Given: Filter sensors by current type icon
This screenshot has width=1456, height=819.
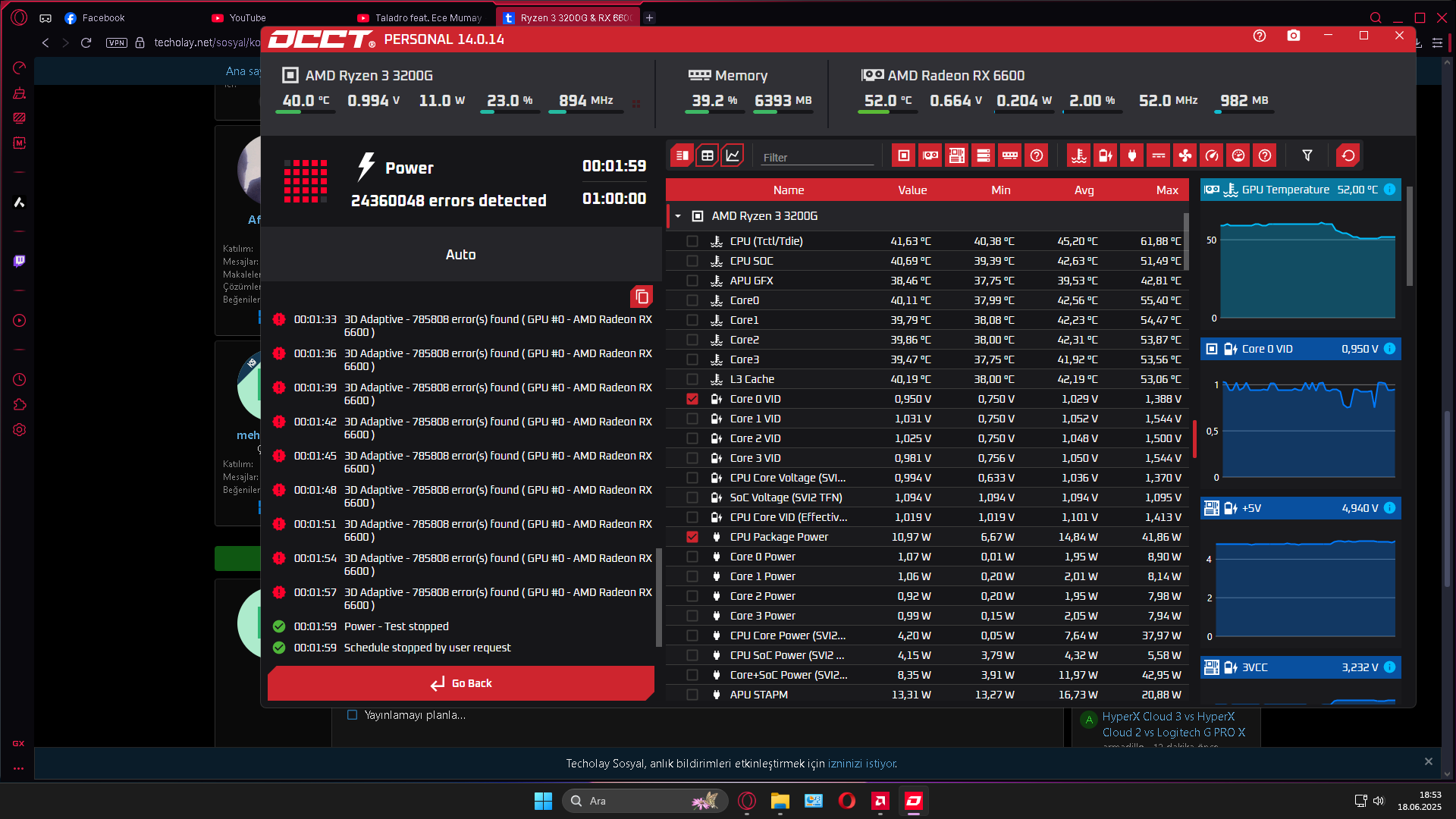Looking at the screenshot, I should coord(1159,156).
